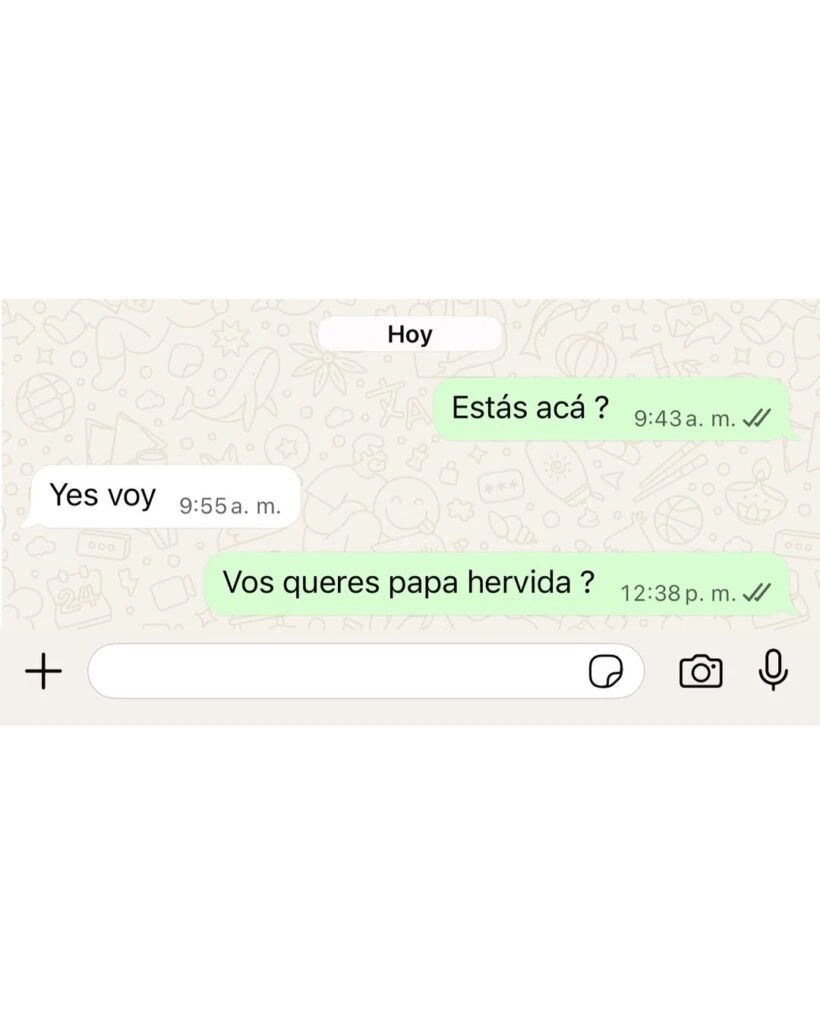The height and width of the screenshot is (1024, 820).
Task: Open the attachments plus menu
Action: [x=44, y=671]
